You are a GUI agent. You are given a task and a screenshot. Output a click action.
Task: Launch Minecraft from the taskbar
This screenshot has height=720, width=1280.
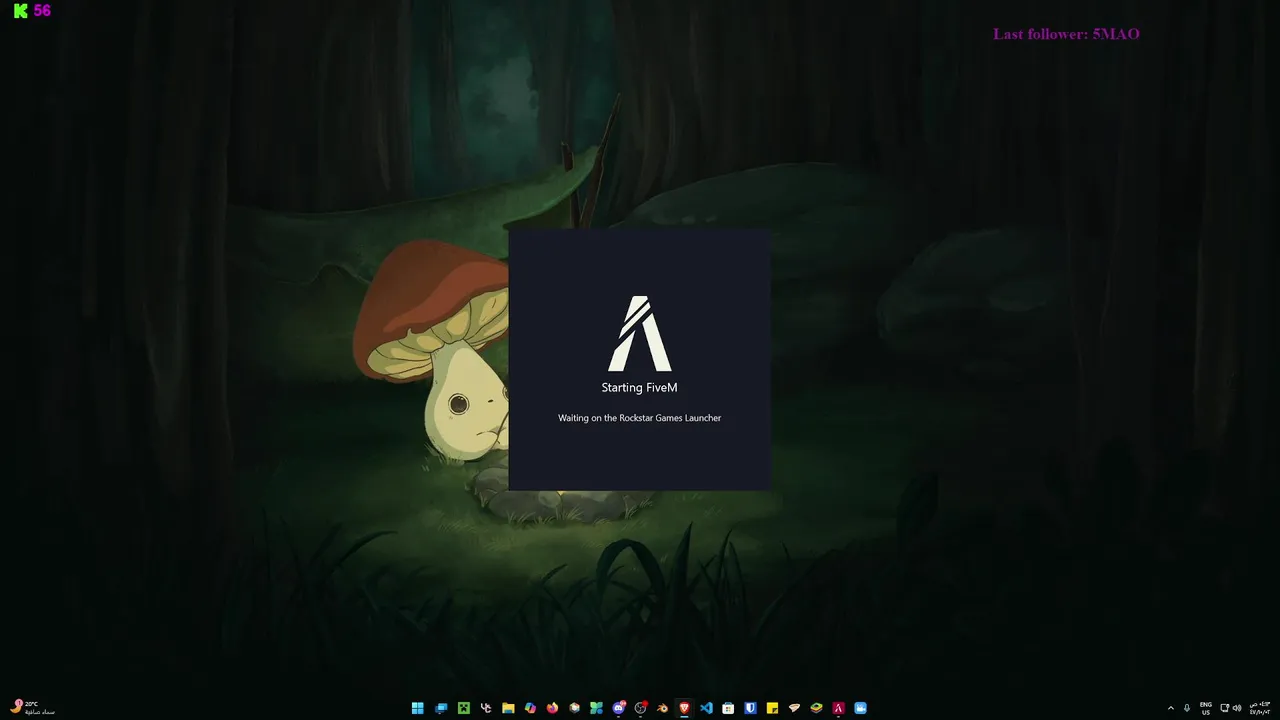pyautogui.click(x=464, y=708)
